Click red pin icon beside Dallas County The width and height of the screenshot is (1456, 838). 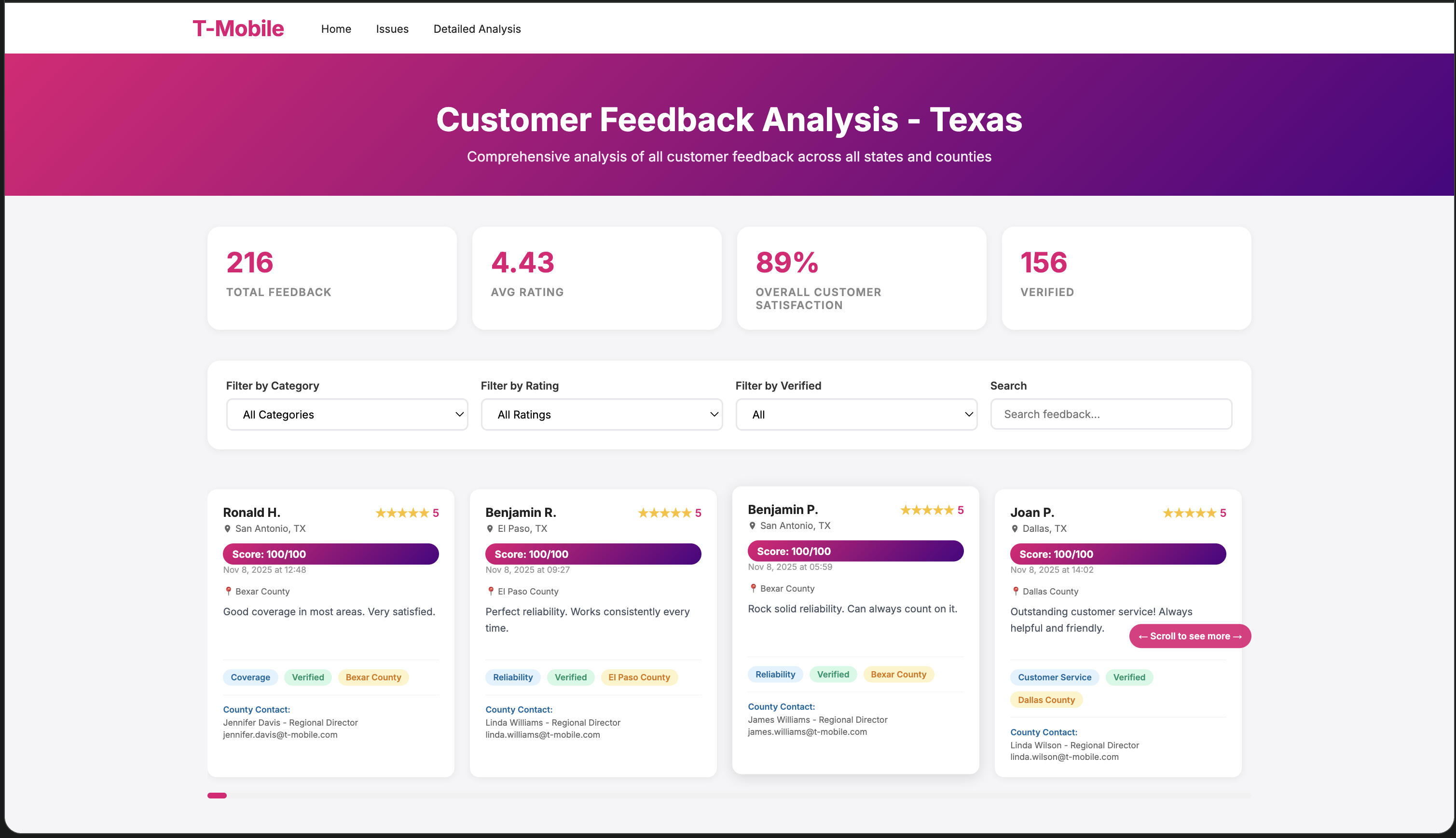tap(1016, 591)
